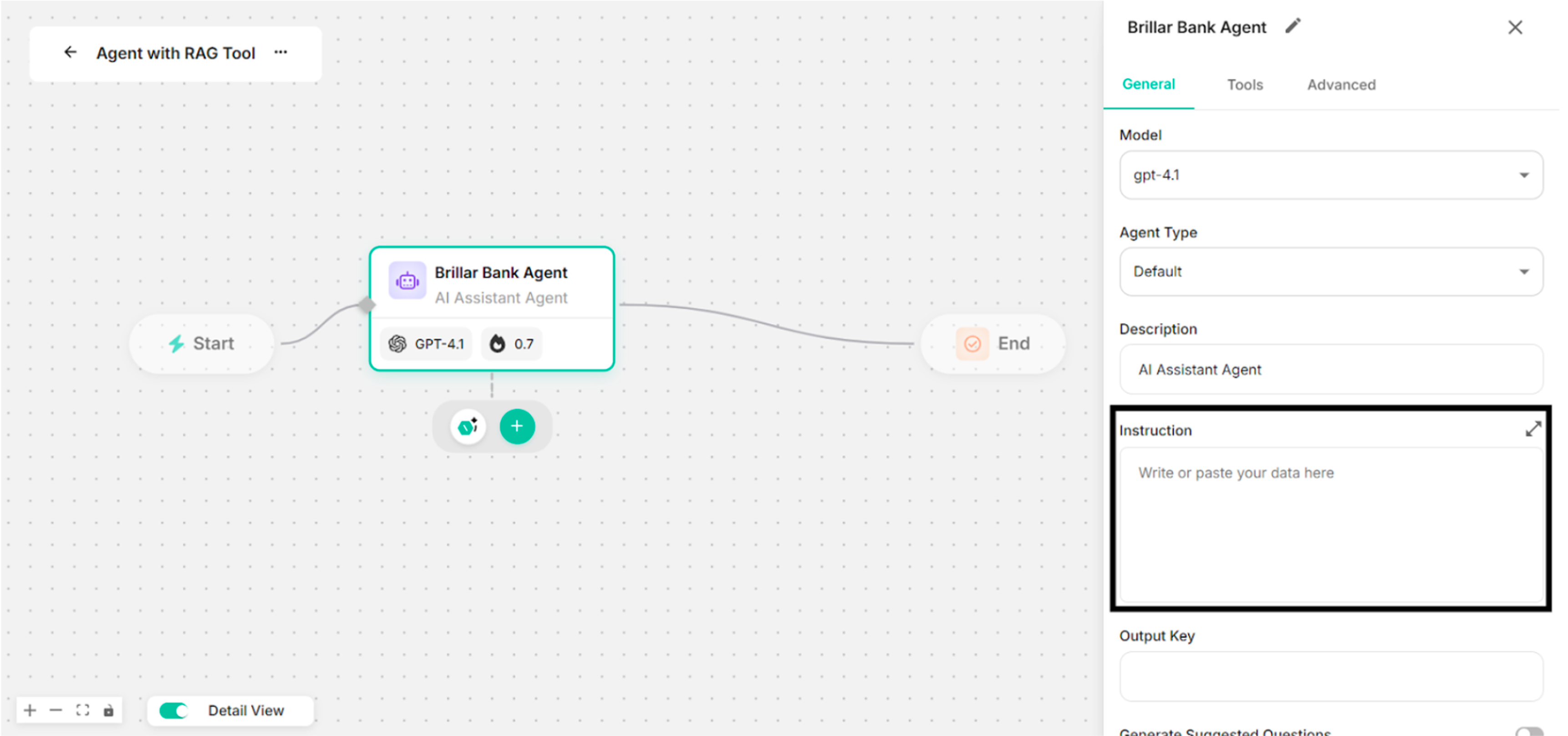
Task: Open the three-dot workflow options menu
Action: 280,52
